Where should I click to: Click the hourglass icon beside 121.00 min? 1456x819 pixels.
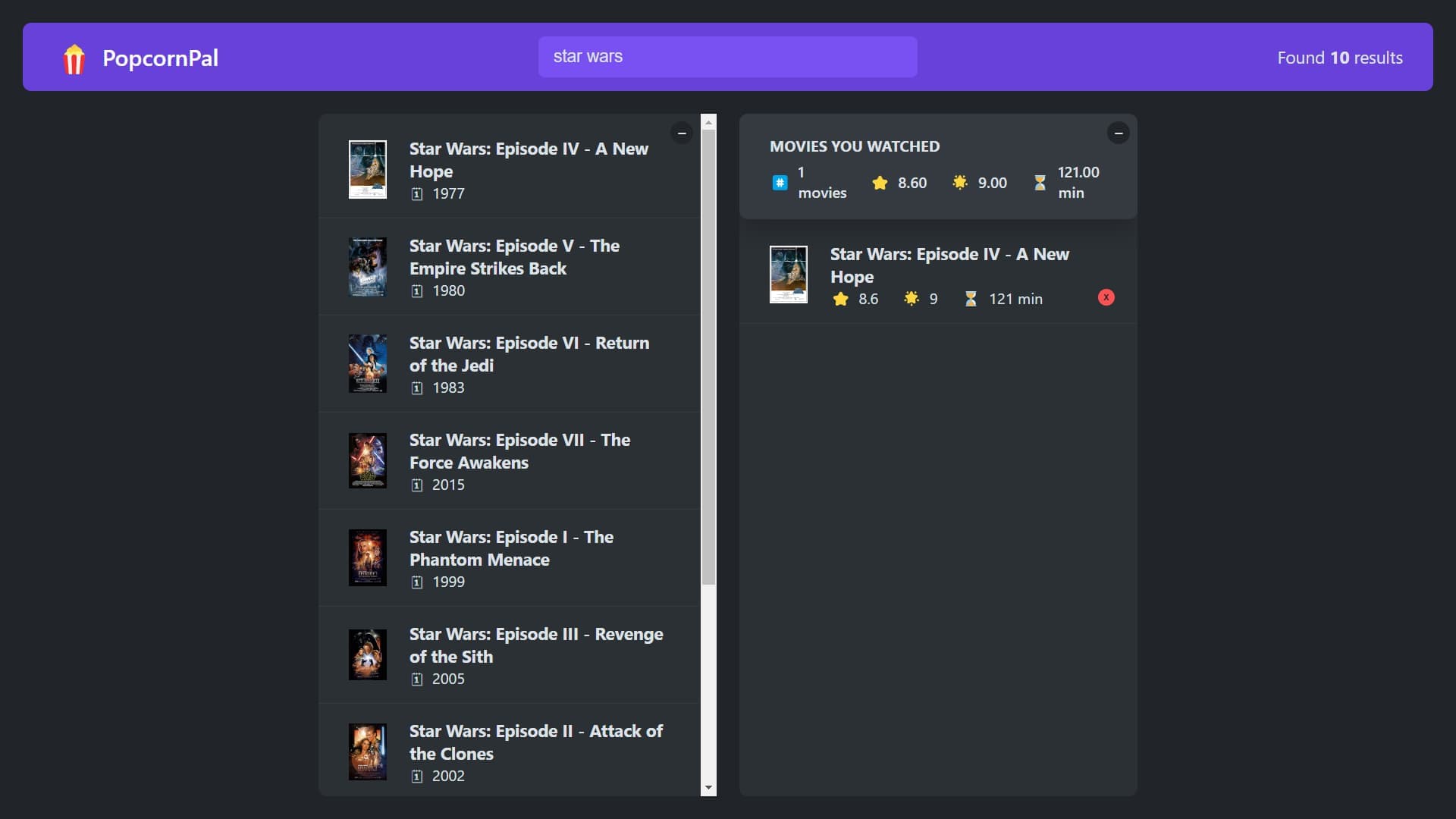(x=1040, y=183)
